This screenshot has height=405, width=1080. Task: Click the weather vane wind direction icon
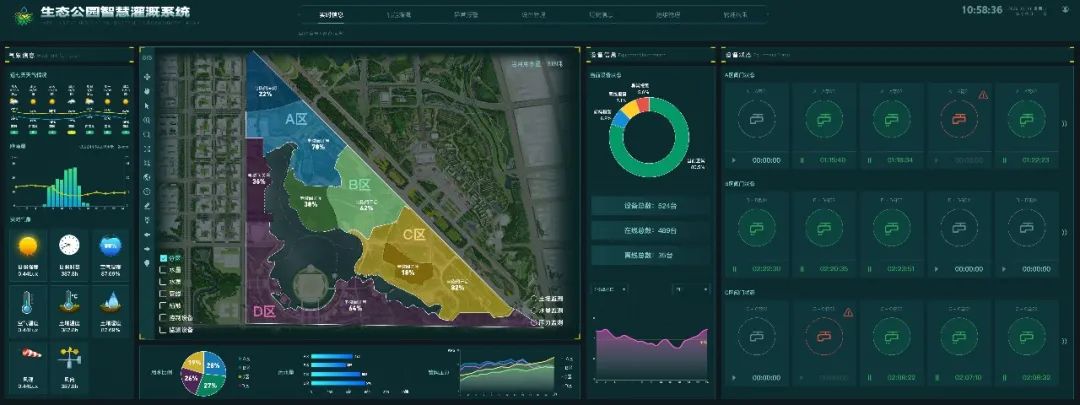coord(69,356)
